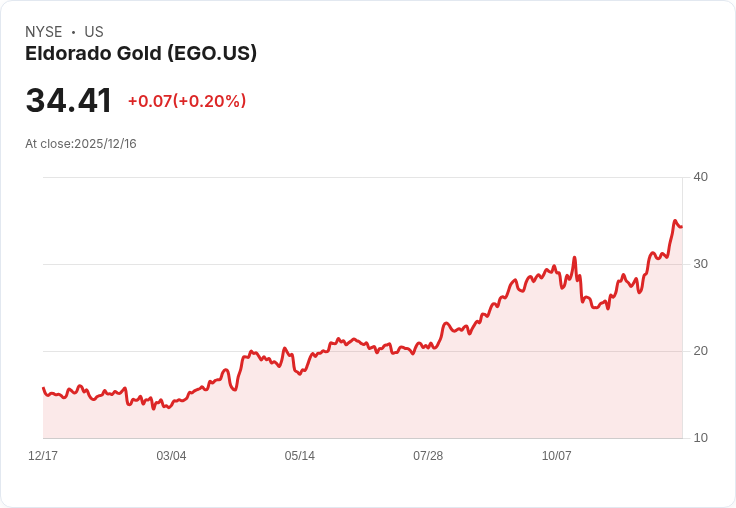Click the 20 y-axis label

700,351
